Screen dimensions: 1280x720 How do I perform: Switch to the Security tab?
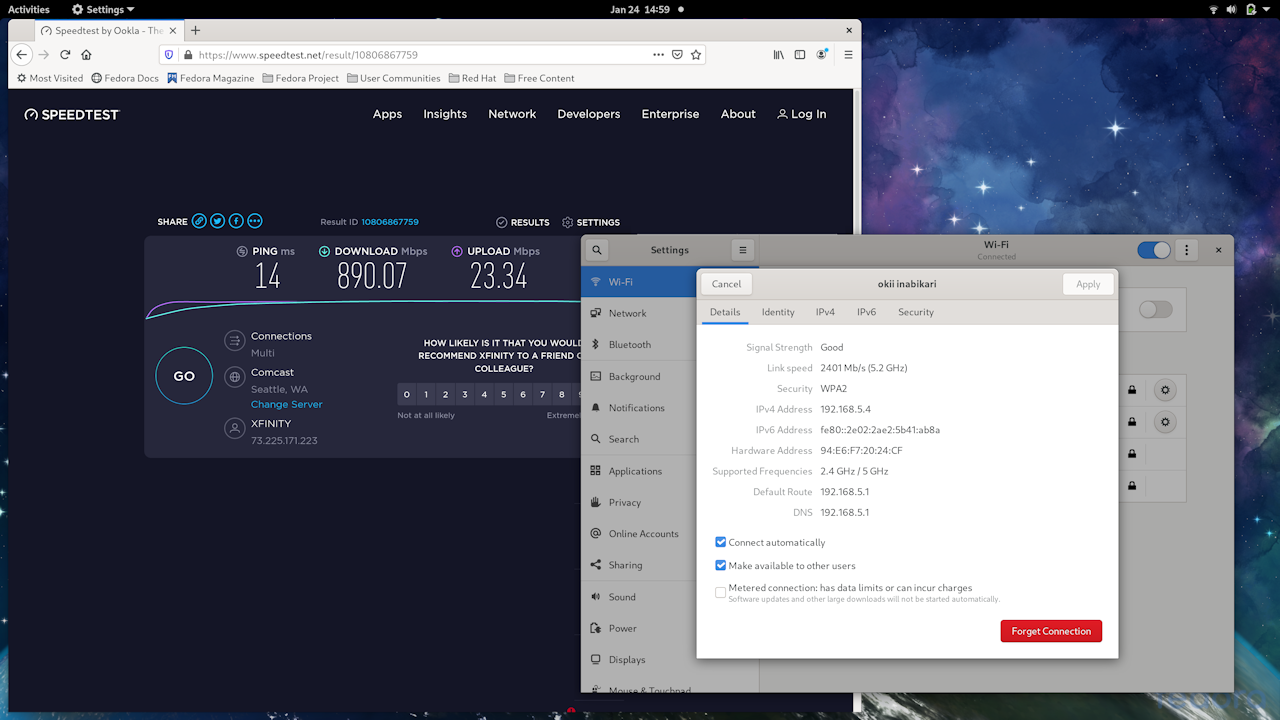click(x=916, y=312)
